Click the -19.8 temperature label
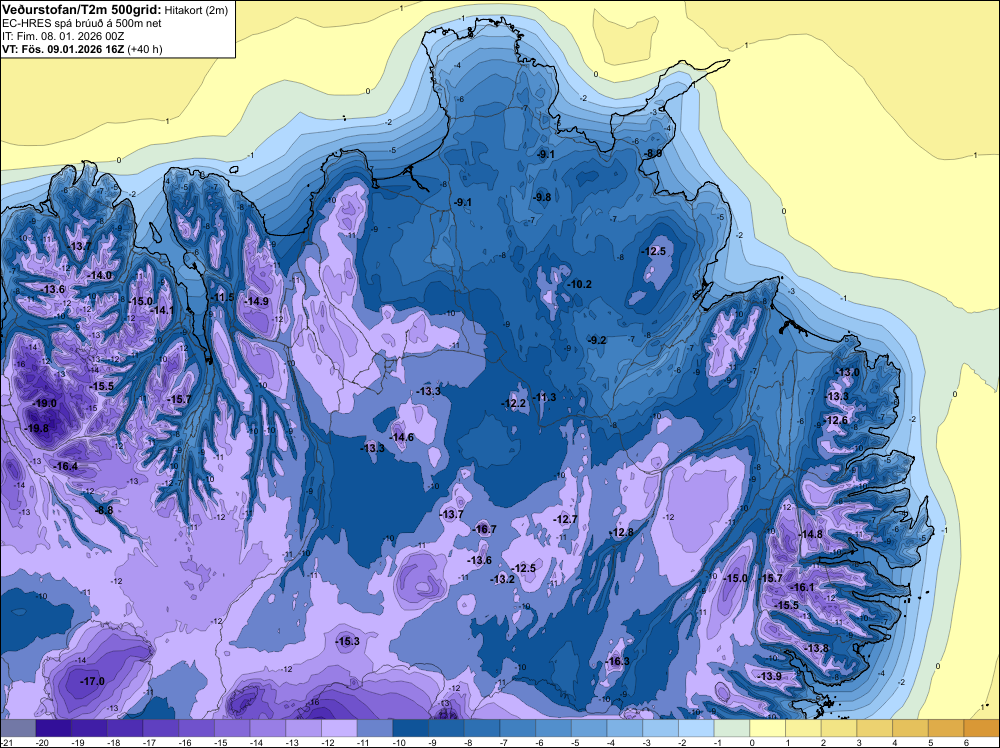This screenshot has height=748, width=1000. point(37,429)
